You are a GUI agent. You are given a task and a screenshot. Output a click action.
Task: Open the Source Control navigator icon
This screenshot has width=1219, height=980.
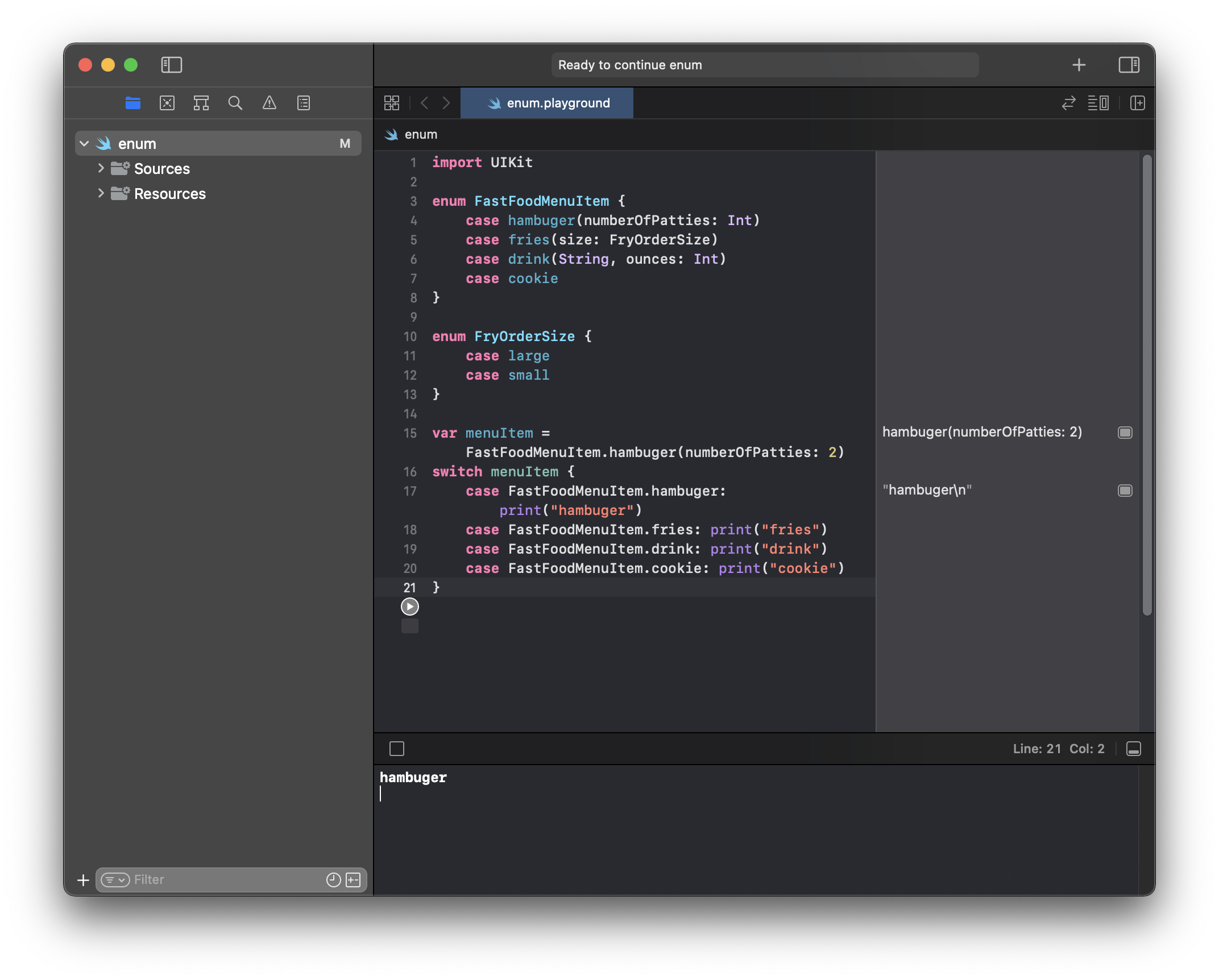click(167, 103)
